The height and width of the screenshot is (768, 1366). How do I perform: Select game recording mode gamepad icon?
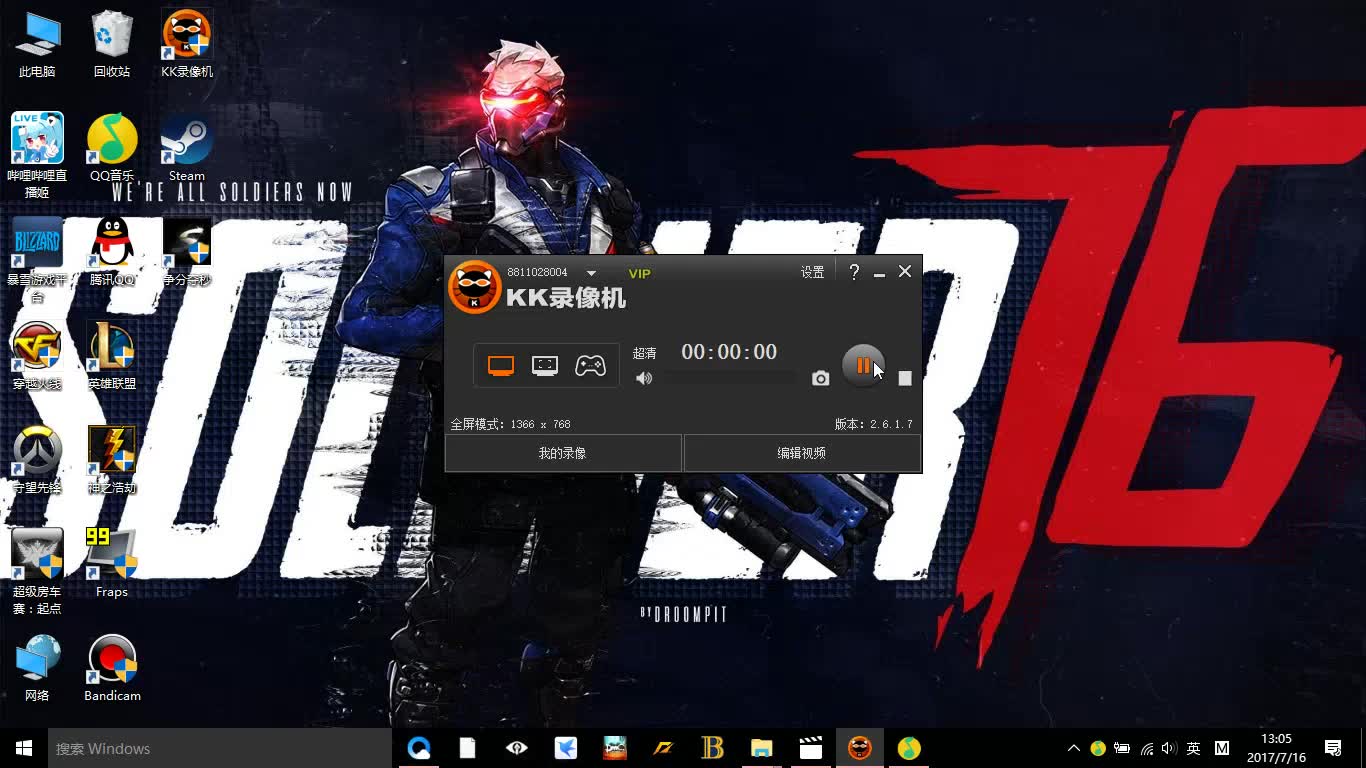click(x=590, y=366)
